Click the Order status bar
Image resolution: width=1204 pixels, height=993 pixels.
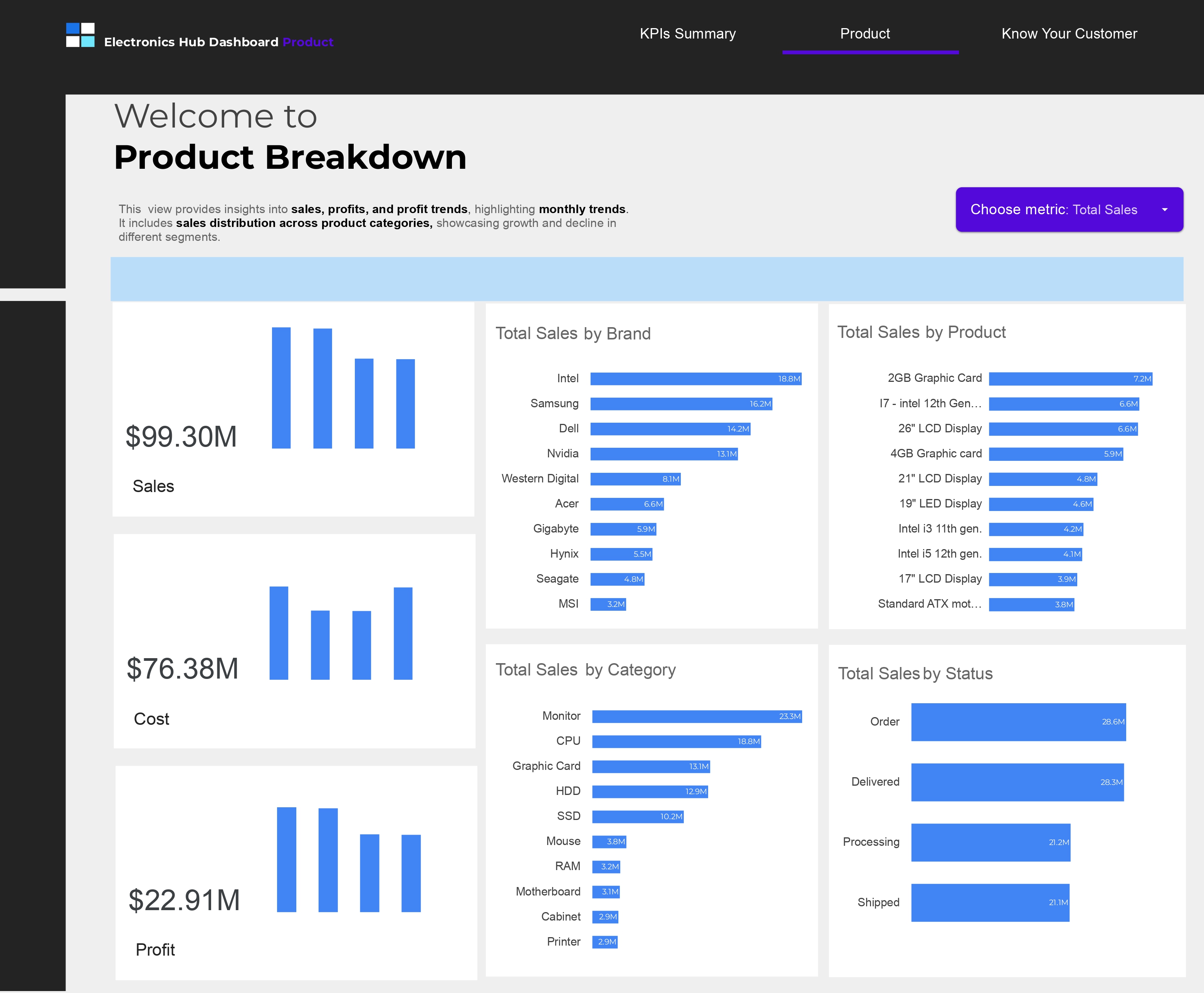(1018, 722)
